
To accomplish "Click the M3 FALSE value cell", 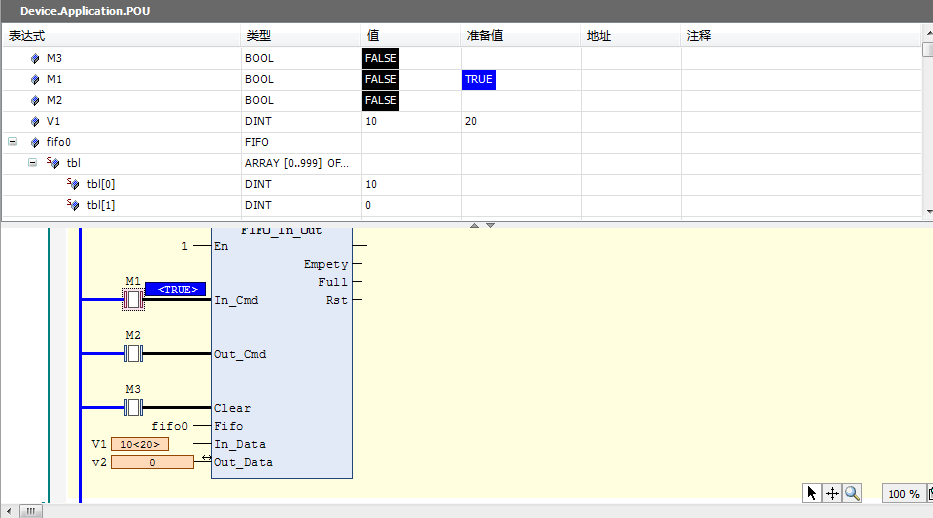I will 380,58.
